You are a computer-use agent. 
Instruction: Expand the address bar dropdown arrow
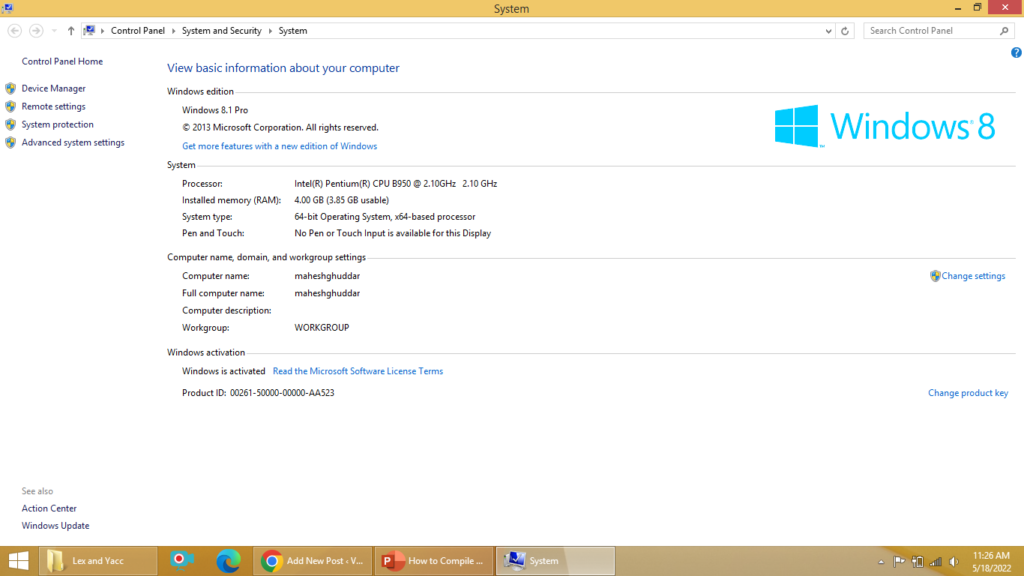click(x=827, y=31)
